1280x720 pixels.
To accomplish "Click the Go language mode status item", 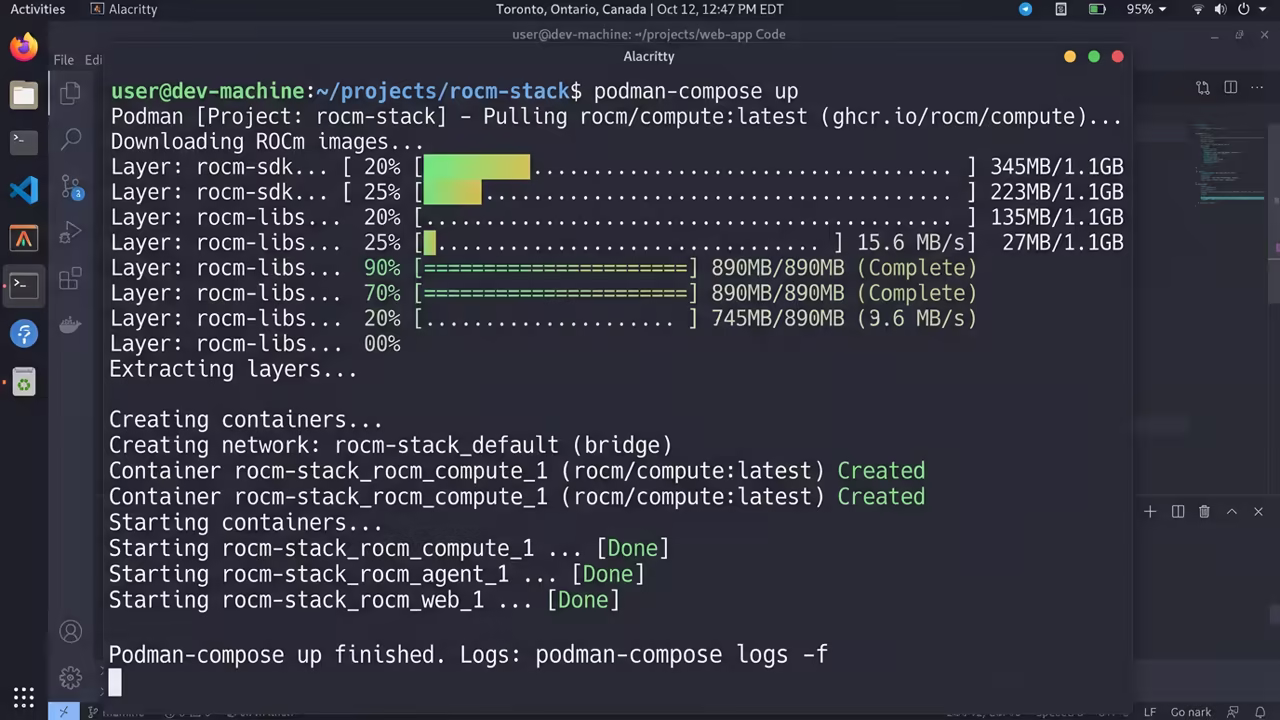I will click(x=1191, y=712).
